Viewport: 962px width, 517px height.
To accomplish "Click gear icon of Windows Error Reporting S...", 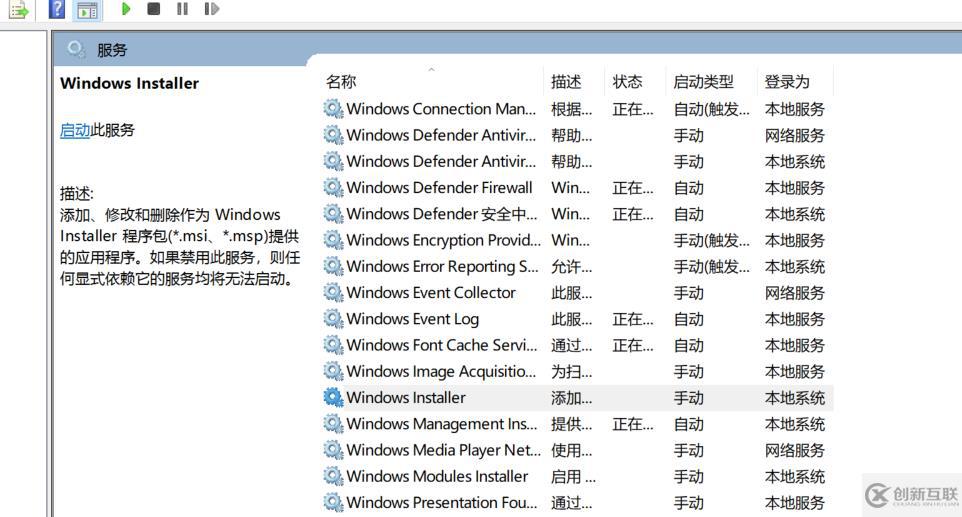I will 333,267.
